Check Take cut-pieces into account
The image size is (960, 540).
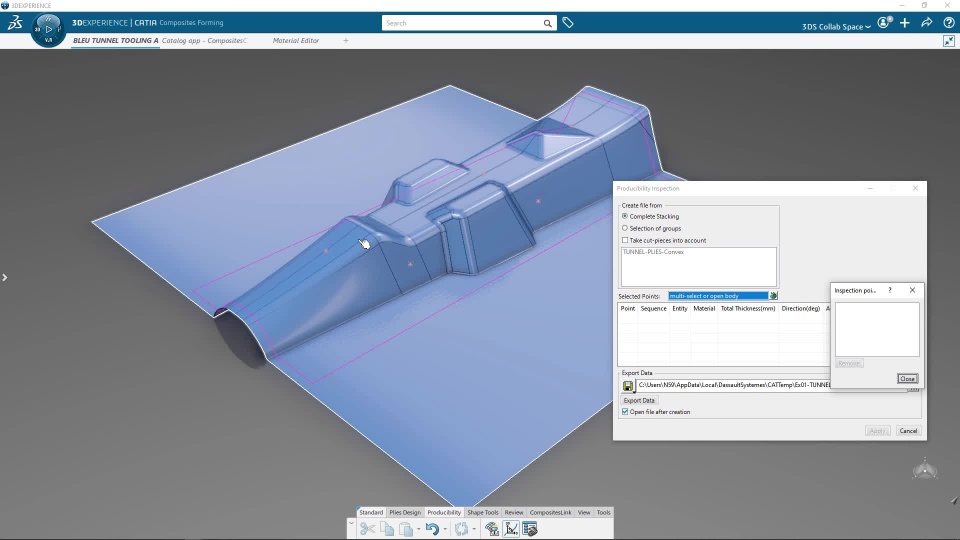coord(625,240)
